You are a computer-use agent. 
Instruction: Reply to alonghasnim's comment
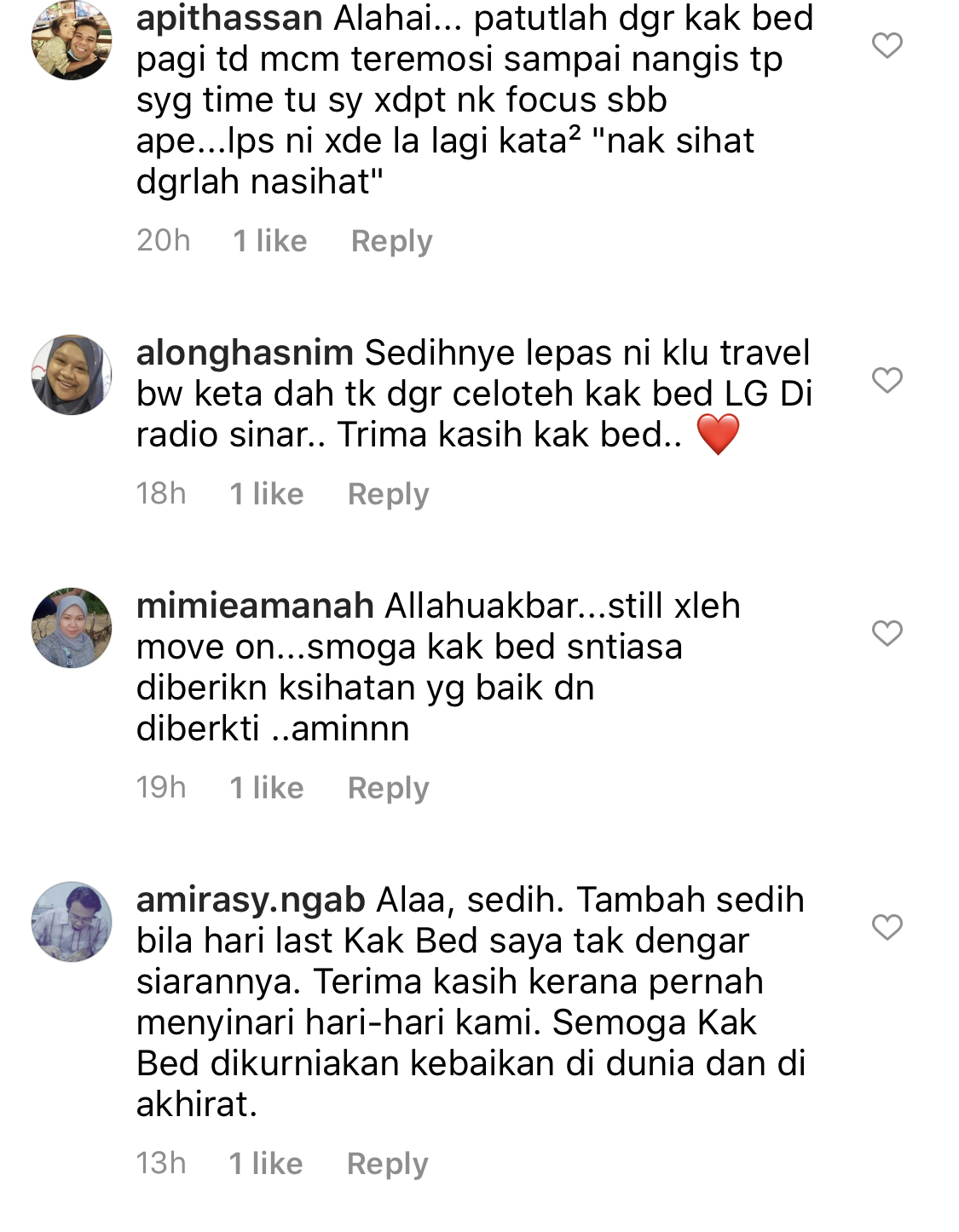pyautogui.click(x=389, y=494)
